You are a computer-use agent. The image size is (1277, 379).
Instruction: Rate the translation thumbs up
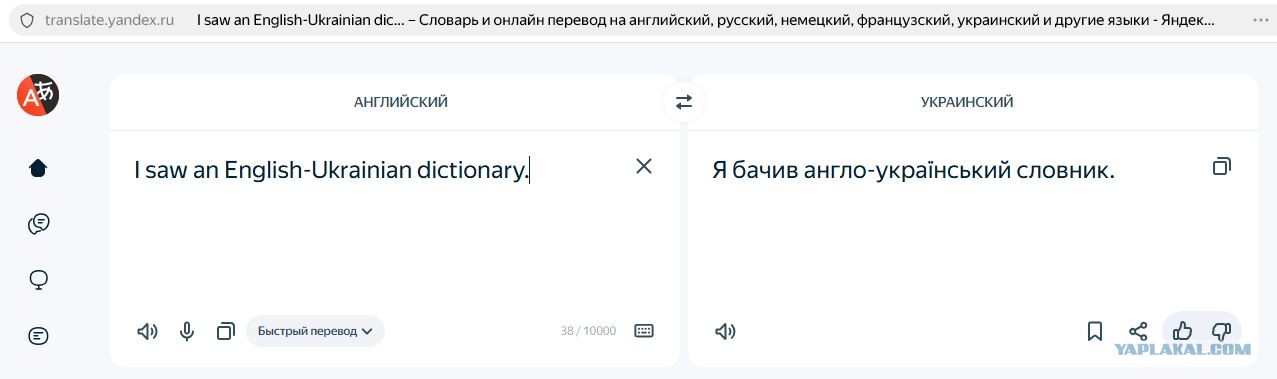click(x=1182, y=331)
